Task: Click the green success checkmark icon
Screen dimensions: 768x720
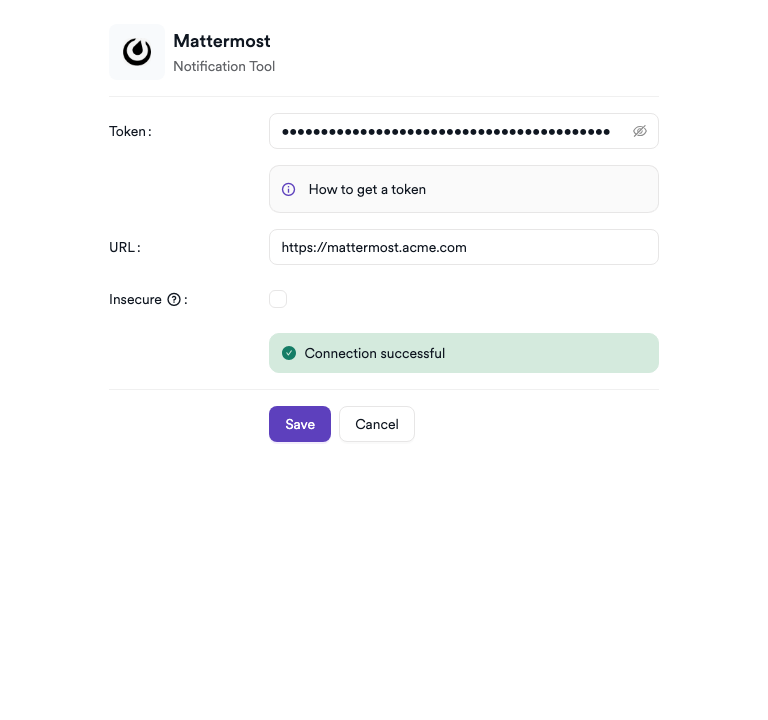Action: click(289, 353)
